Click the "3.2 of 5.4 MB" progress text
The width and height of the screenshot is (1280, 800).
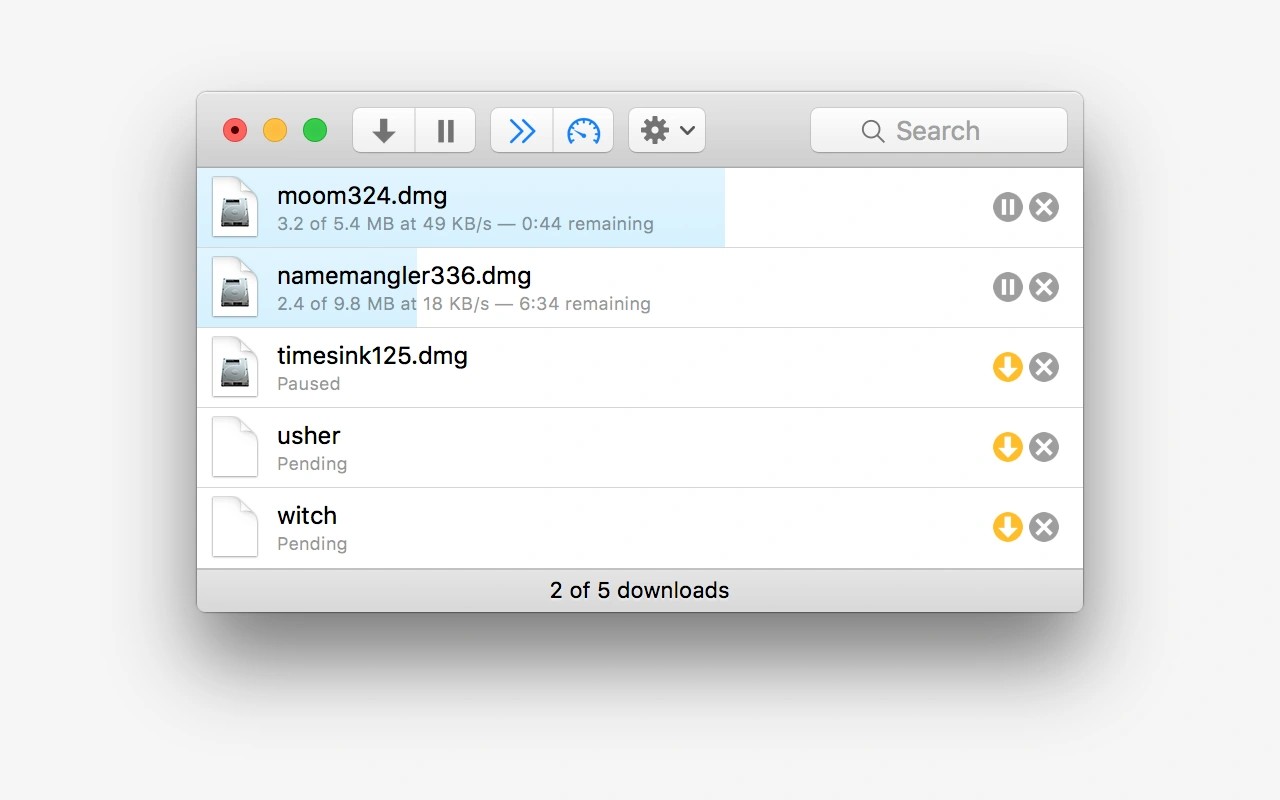[x=335, y=224]
